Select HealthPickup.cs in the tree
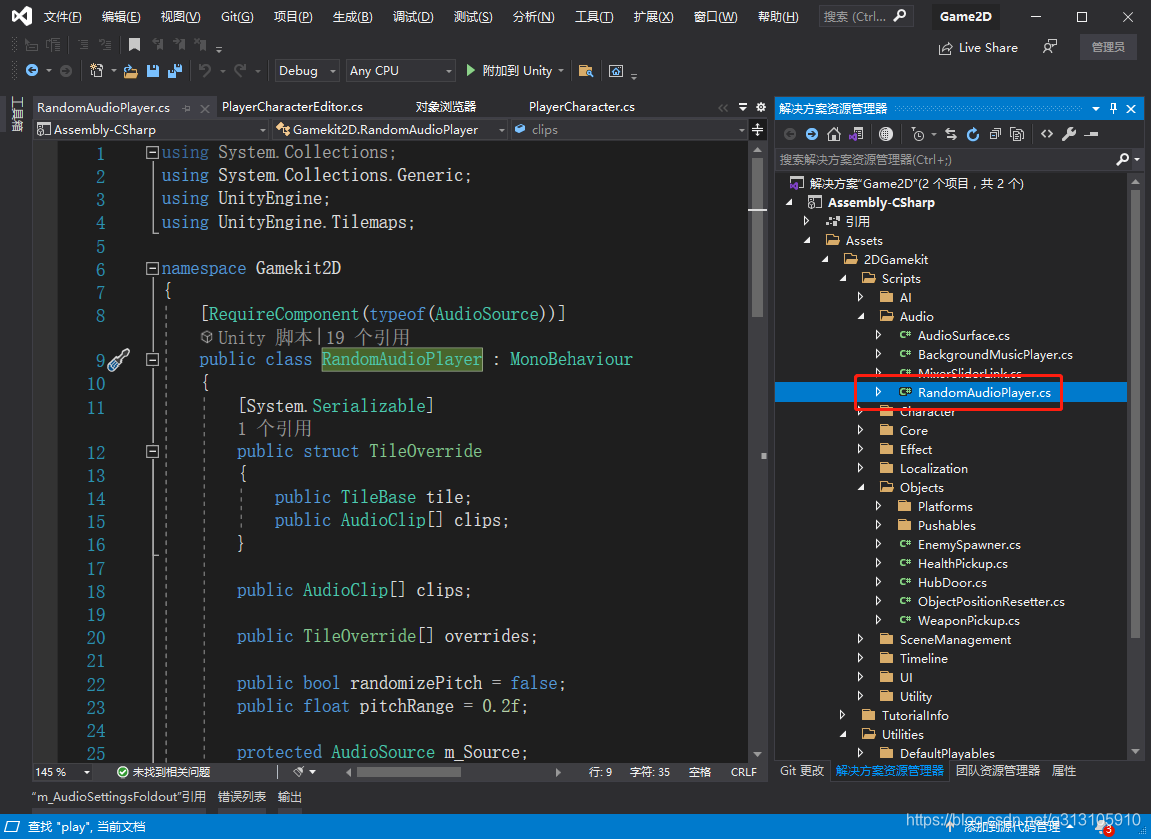 point(962,564)
